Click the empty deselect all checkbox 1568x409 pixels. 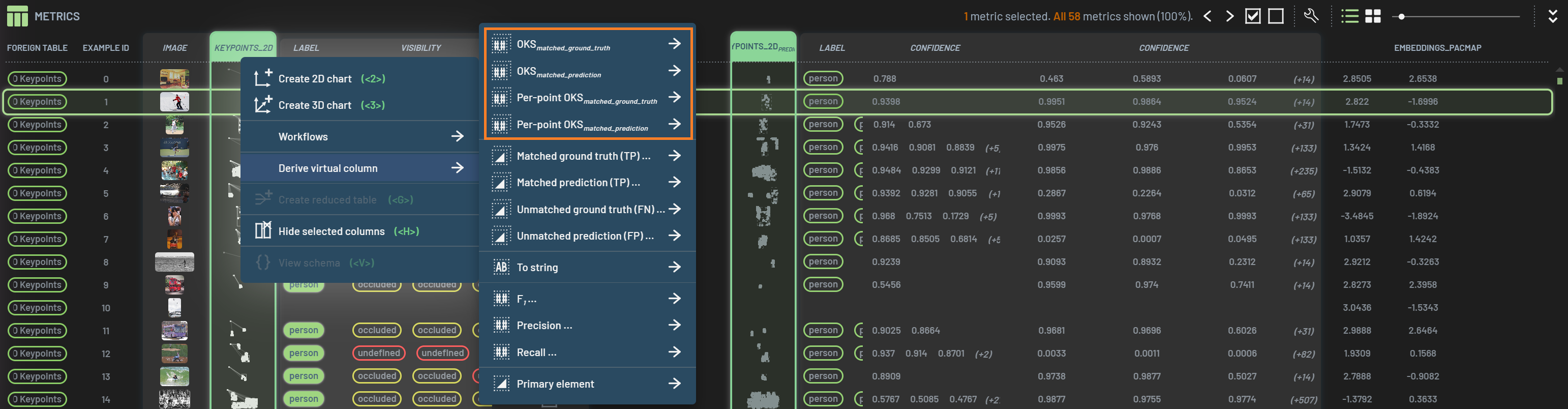pos(1276,16)
